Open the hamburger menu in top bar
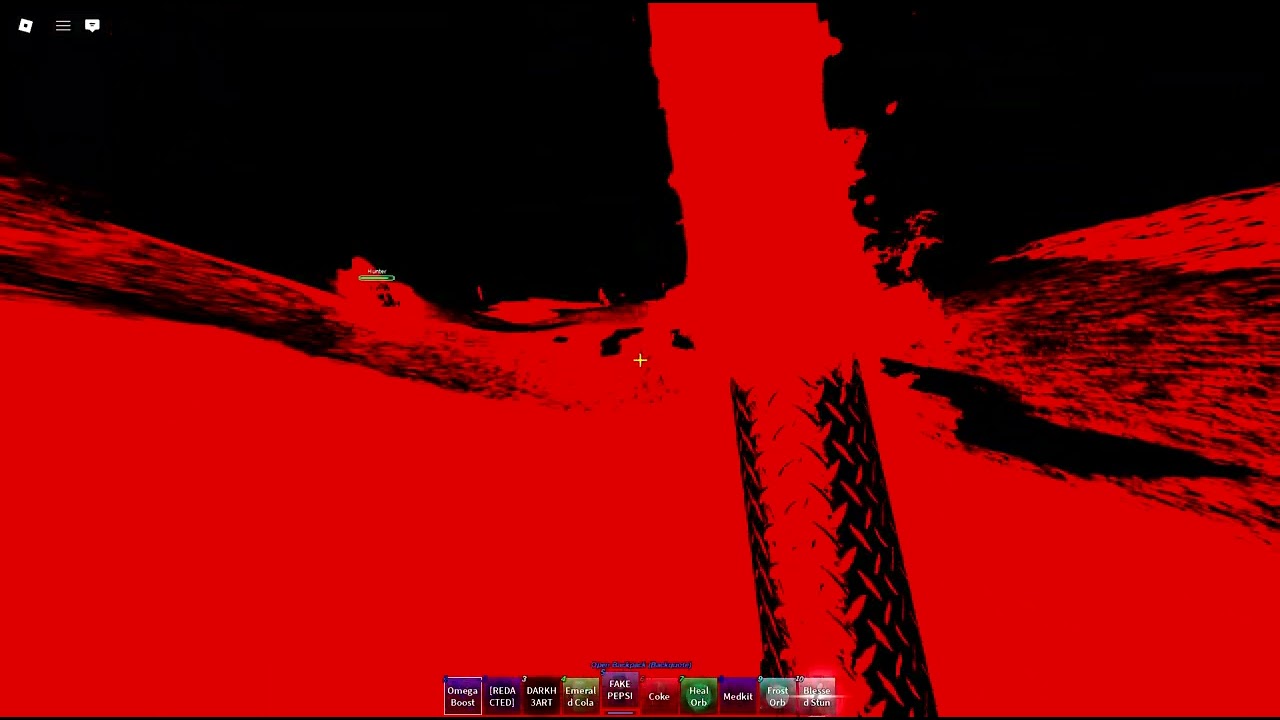 coord(63,25)
